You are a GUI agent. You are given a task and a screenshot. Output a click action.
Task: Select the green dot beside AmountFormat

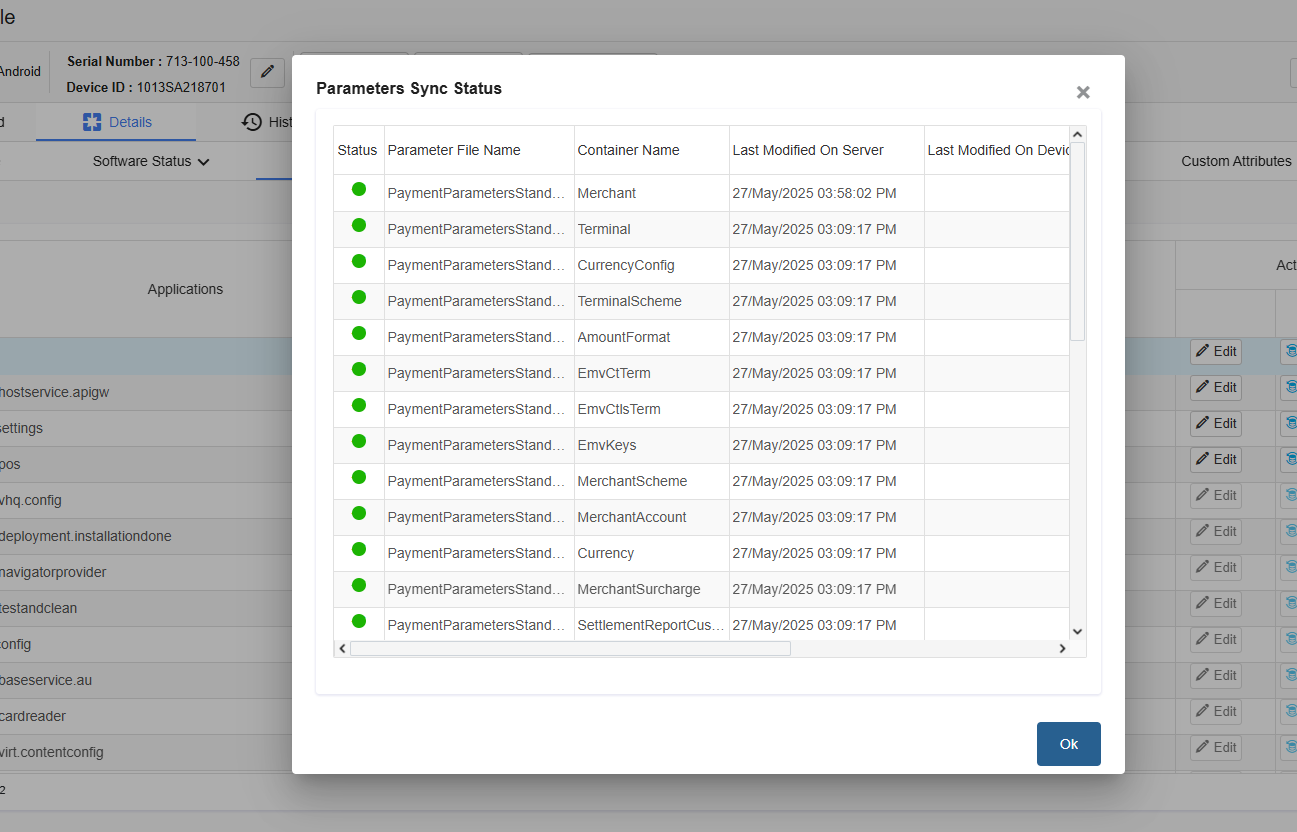coord(359,333)
